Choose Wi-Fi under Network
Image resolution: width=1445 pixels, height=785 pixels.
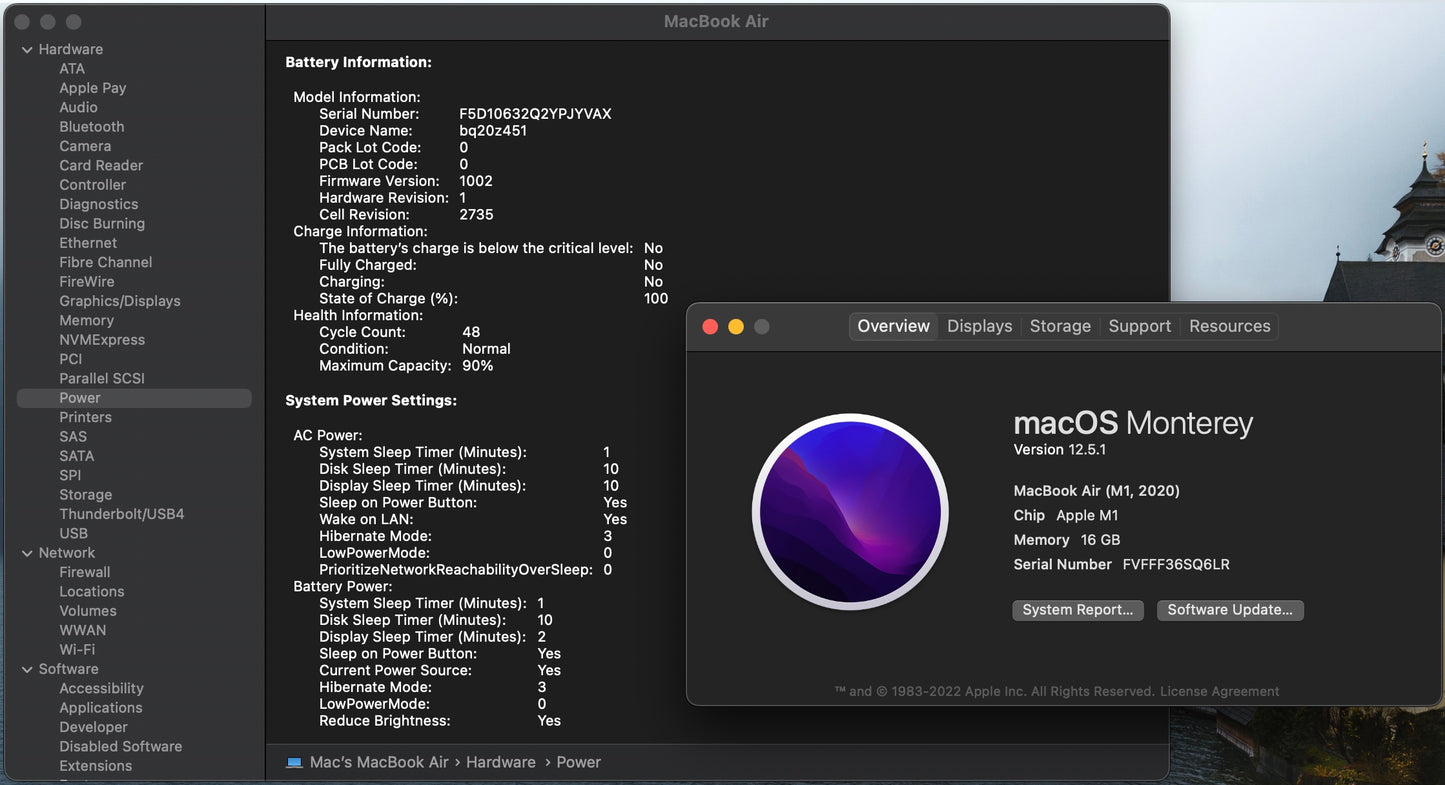pyautogui.click(x=77, y=650)
